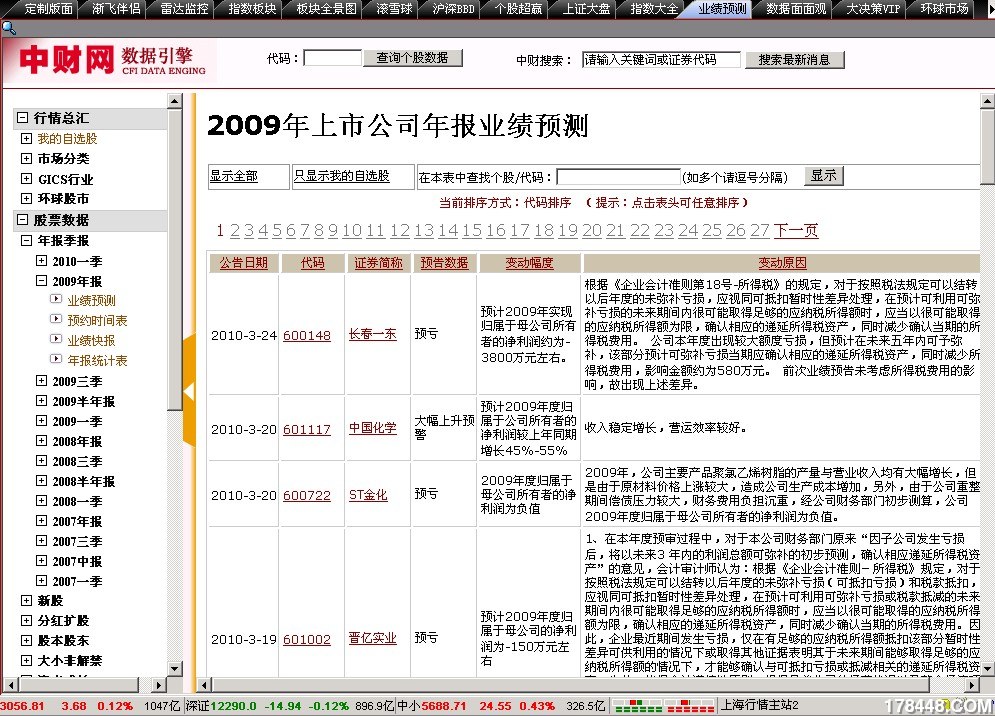The image size is (995, 716).
Task: Open stock code 600148
Action: [x=306, y=335]
